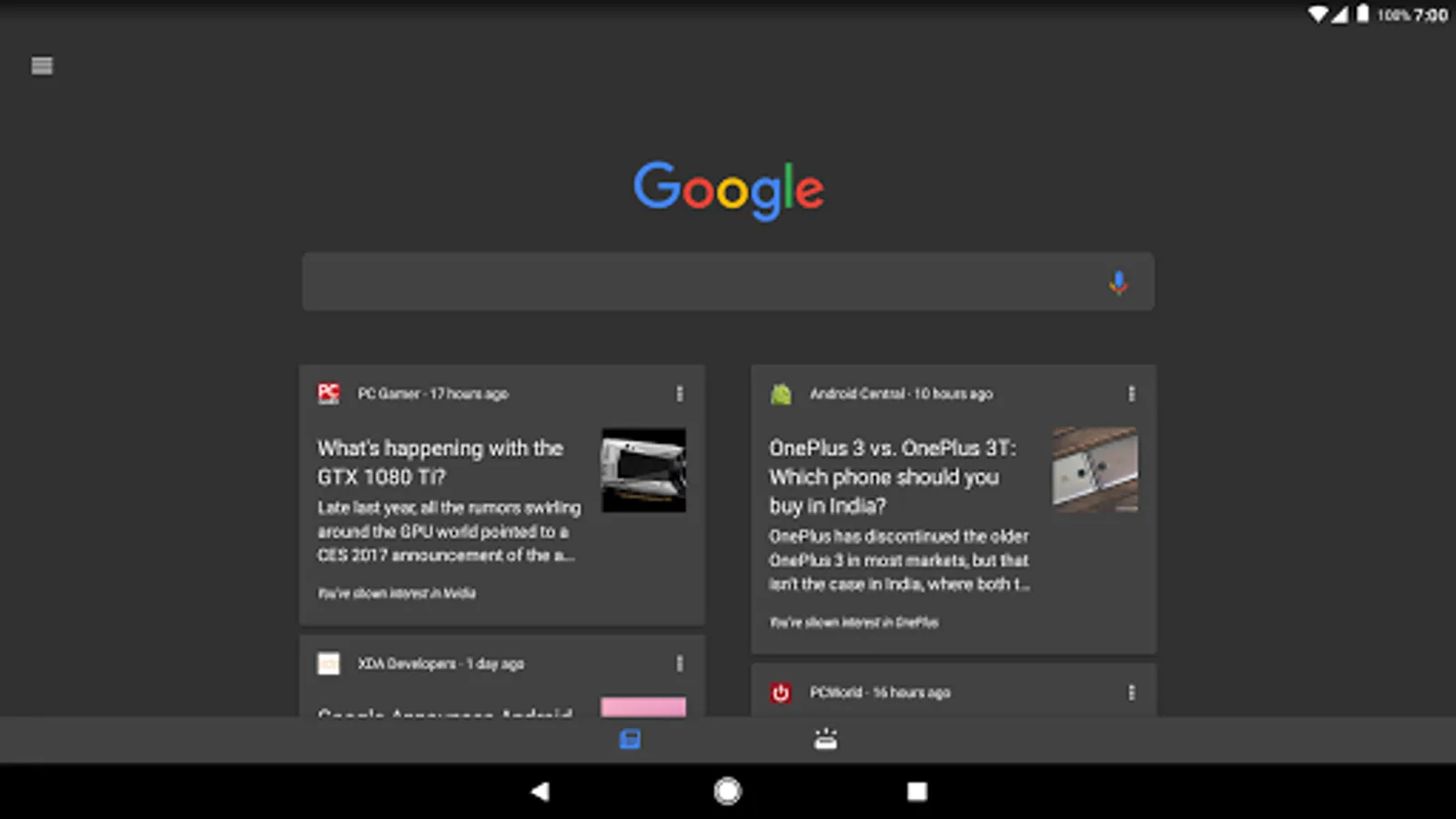Click the Google search box
The width and height of the screenshot is (1456, 819).
point(728,282)
